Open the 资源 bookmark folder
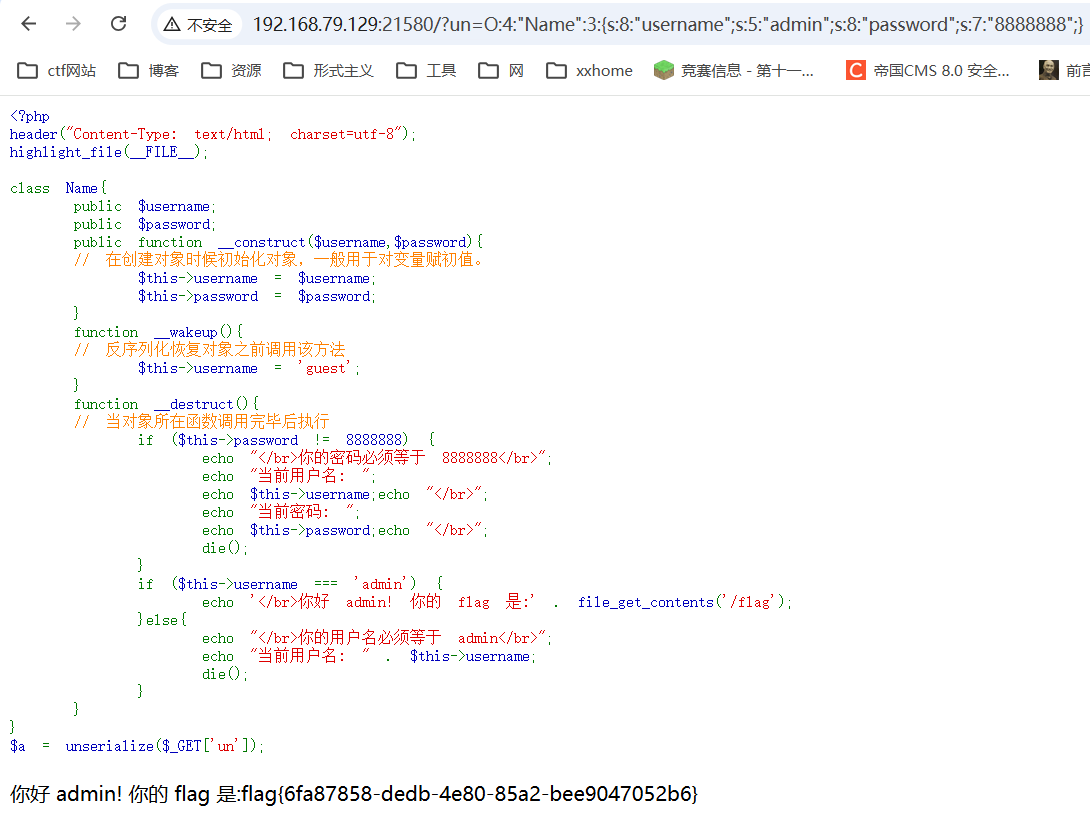1090x815 pixels. [231, 70]
